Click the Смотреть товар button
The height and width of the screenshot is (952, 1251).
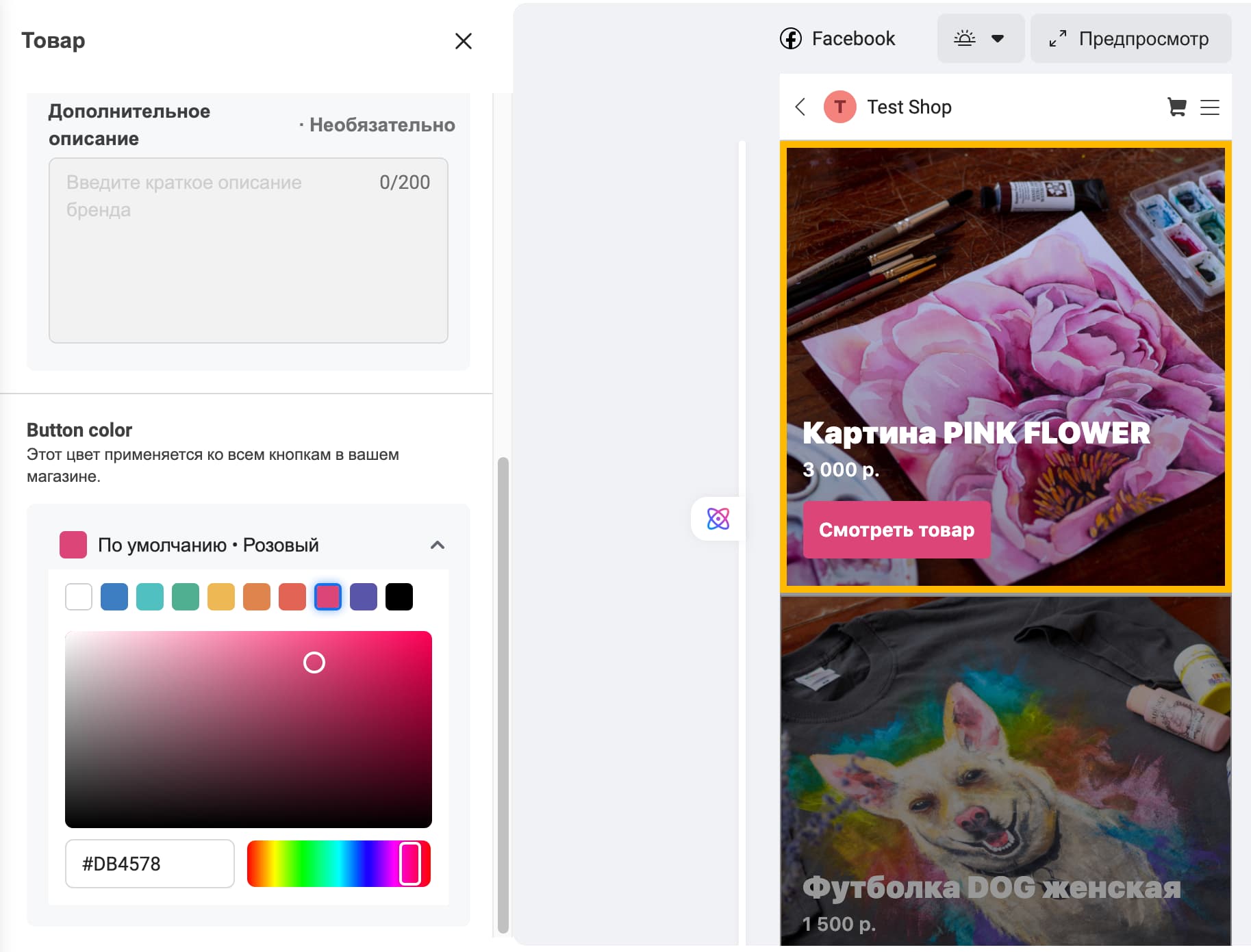tap(896, 530)
